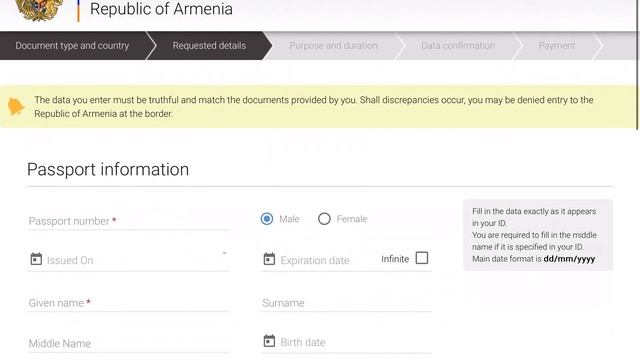Open the Purpose and duration step

click(333, 46)
